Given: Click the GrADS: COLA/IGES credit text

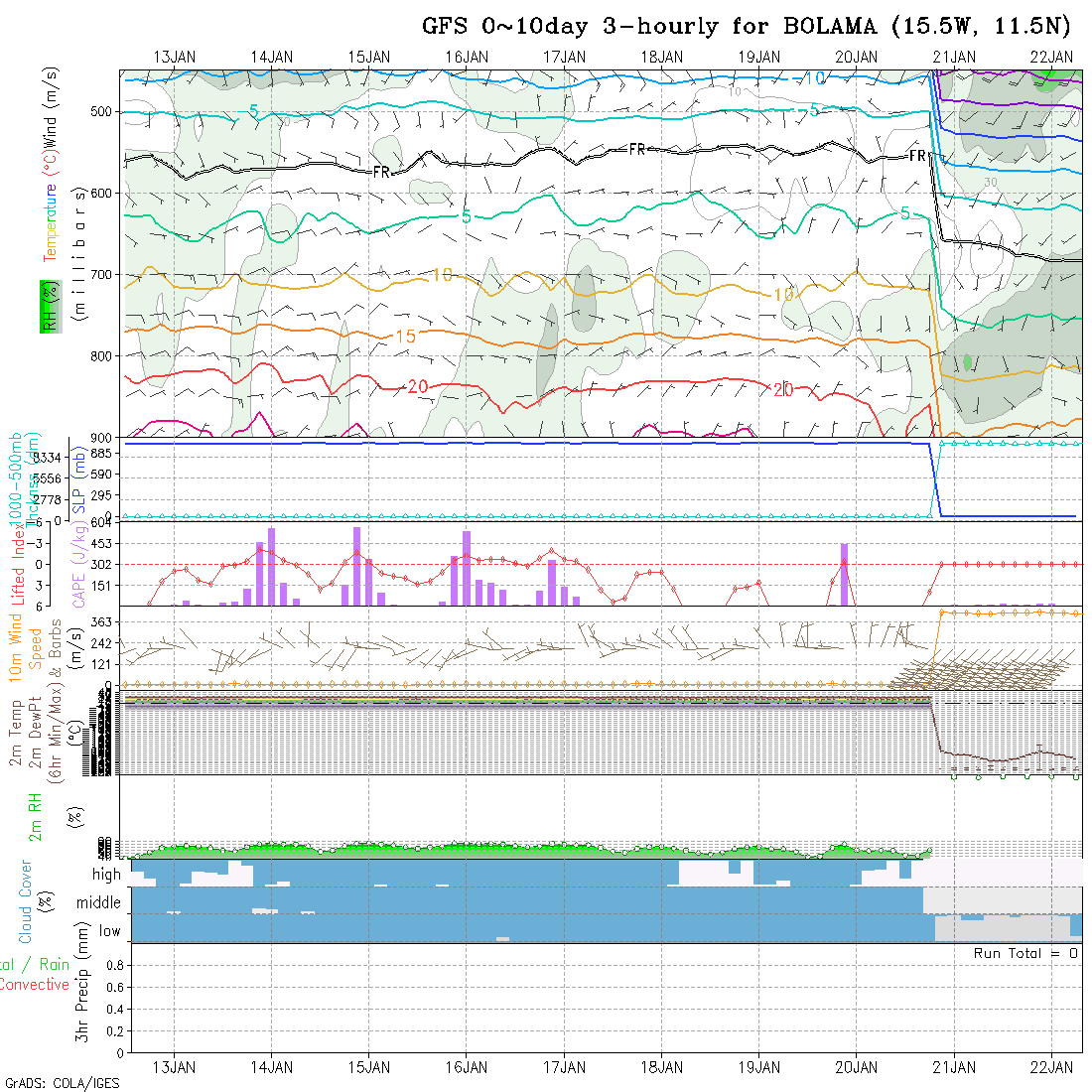Looking at the screenshot, I should tap(62, 1083).
